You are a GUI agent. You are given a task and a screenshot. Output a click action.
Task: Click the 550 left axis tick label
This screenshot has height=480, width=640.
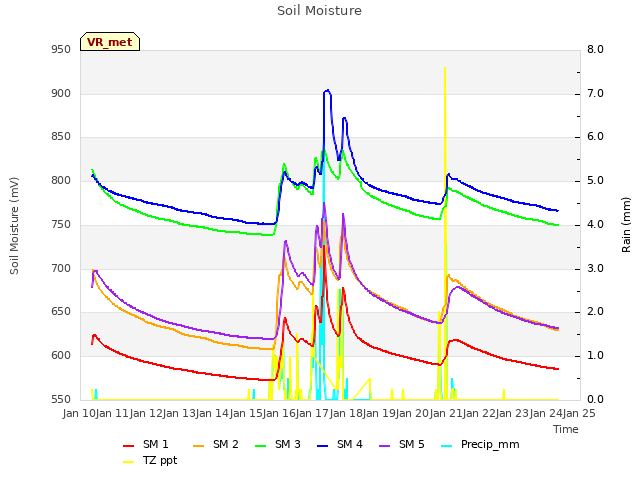coord(61,399)
